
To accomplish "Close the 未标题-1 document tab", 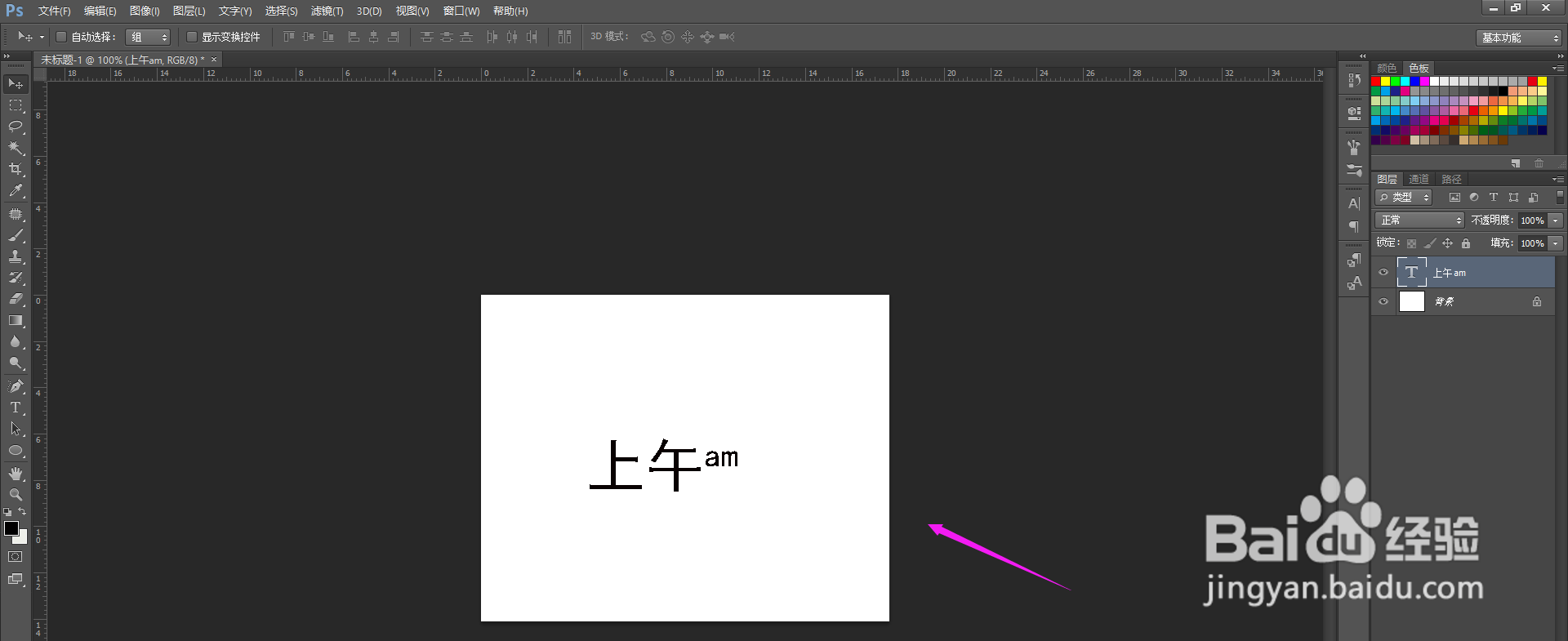I will point(214,60).
